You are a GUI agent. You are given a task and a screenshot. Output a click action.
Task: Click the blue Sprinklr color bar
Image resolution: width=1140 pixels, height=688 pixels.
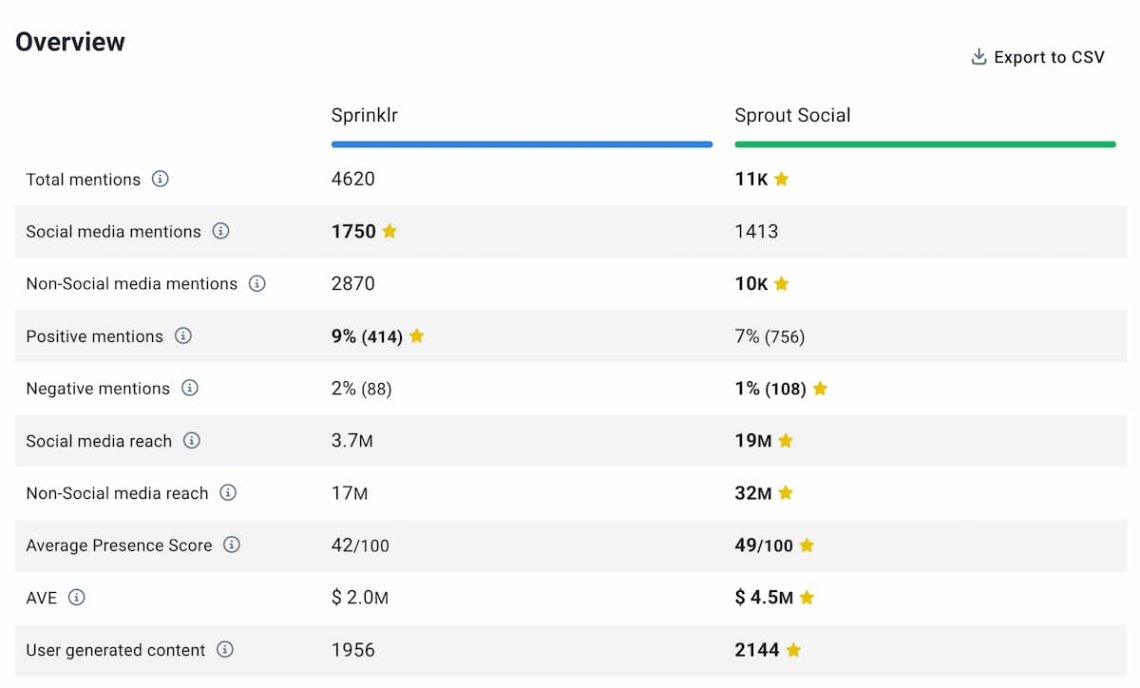pyautogui.click(x=521, y=144)
